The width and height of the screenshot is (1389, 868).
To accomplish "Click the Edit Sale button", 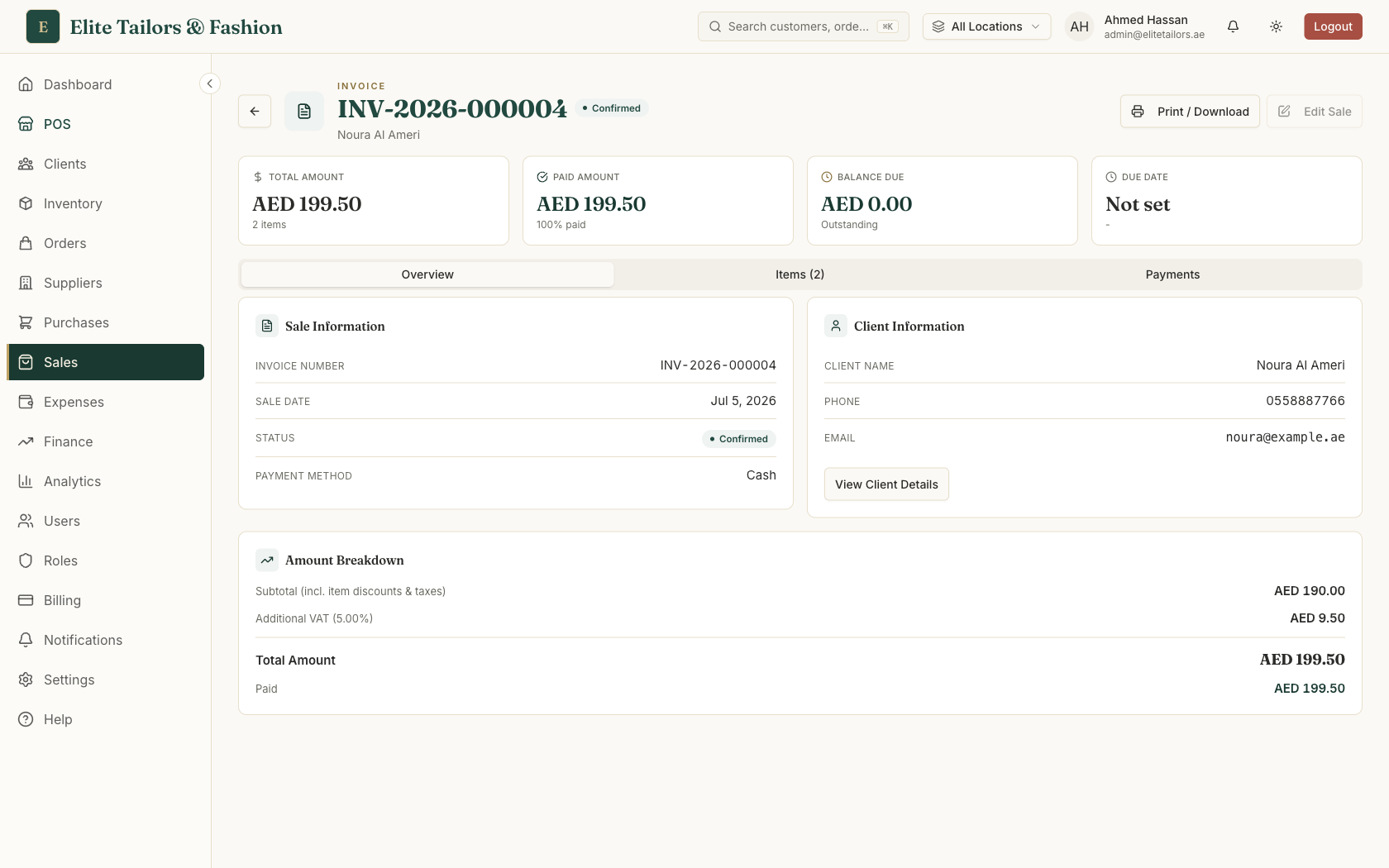I will pyautogui.click(x=1314, y=112).
